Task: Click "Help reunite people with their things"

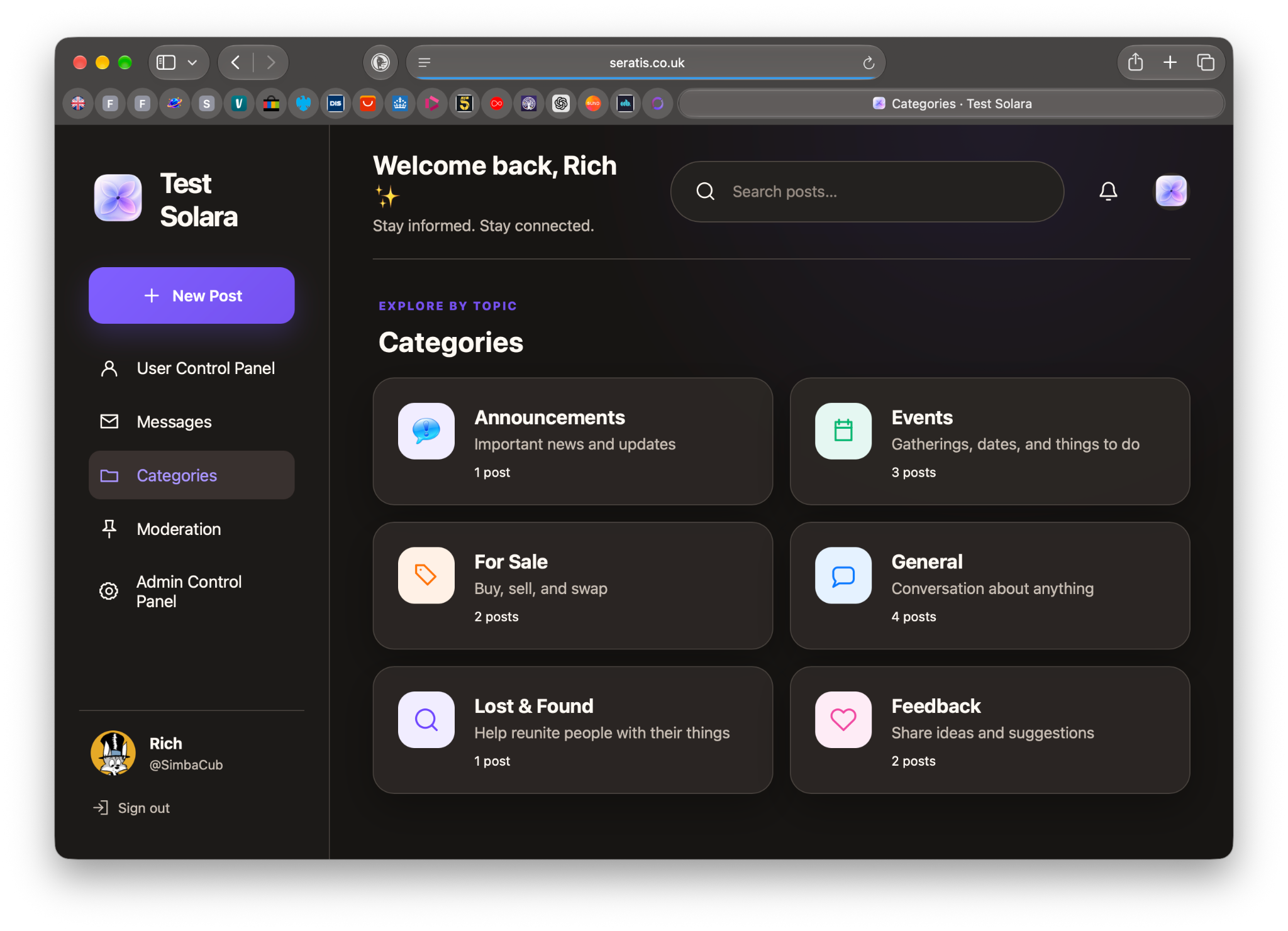Action: coord(602,733)
